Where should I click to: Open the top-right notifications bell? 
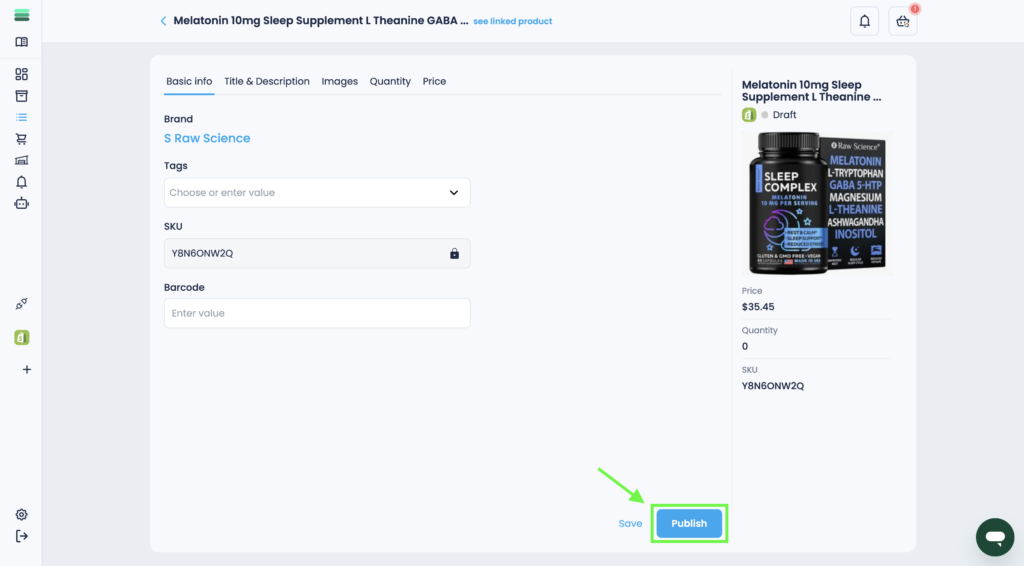tap(864, 21)
